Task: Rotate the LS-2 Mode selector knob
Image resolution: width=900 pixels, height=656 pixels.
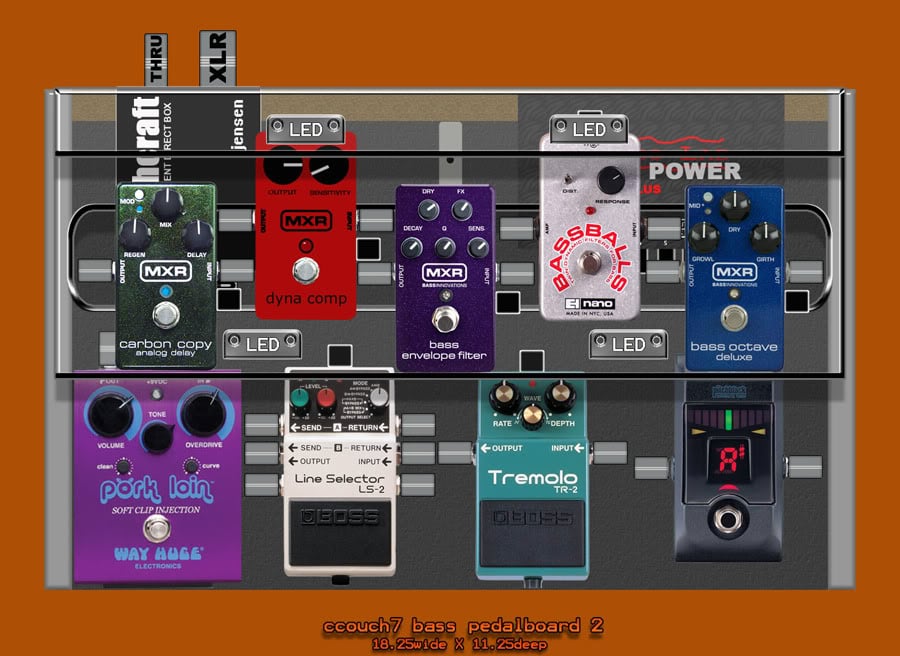Action: click(379, 397)
